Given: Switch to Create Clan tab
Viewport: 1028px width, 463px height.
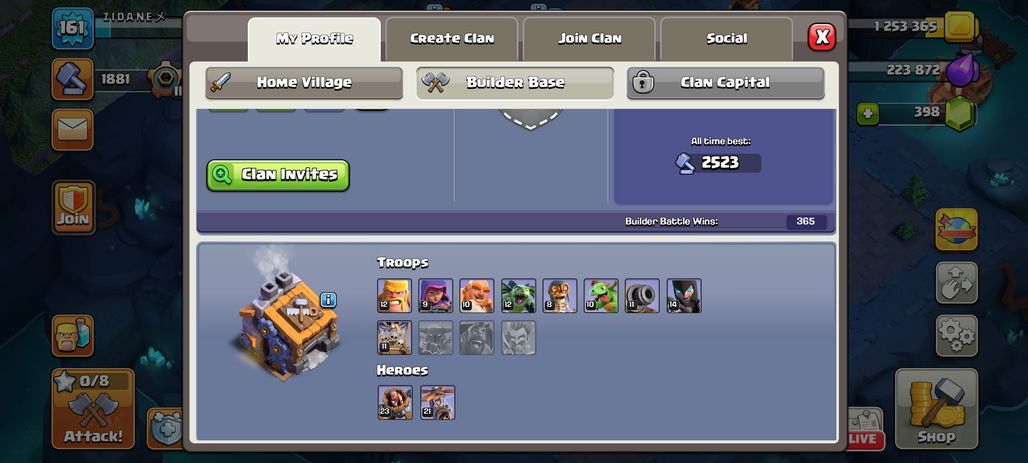Looking at the screenshot, I should tap(452, 39).
